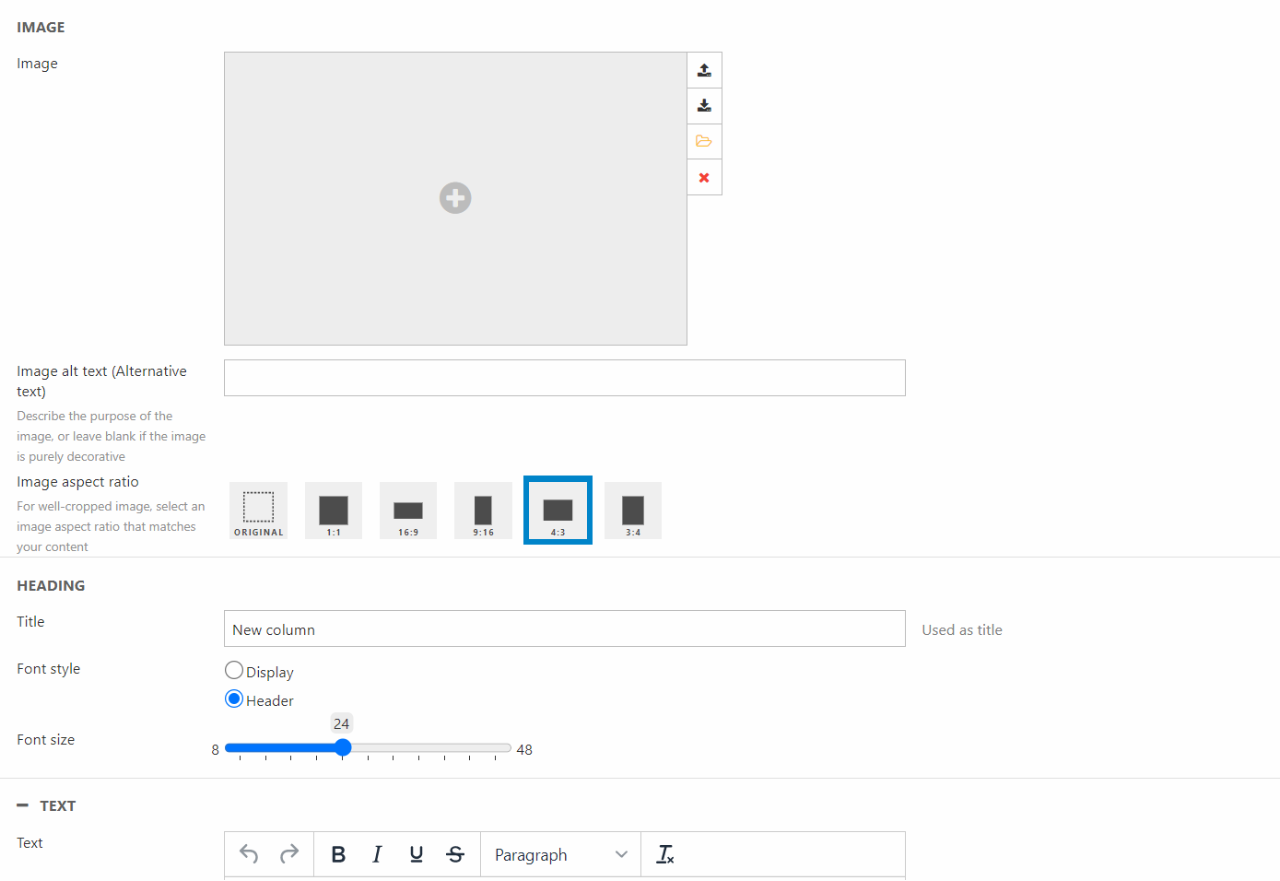The height and width of the screenshot is (881, 1280).
Task: Click the plus icon in image placeholder
Action: click(455, 198)
